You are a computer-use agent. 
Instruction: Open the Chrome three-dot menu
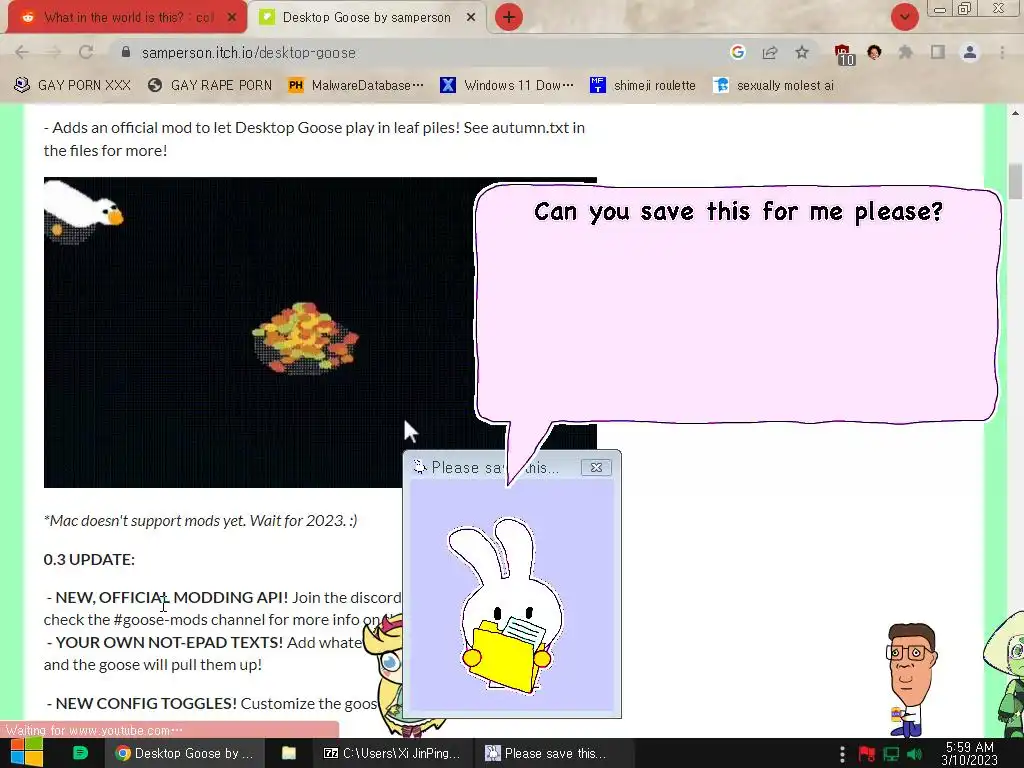[x=1002, y=52]
